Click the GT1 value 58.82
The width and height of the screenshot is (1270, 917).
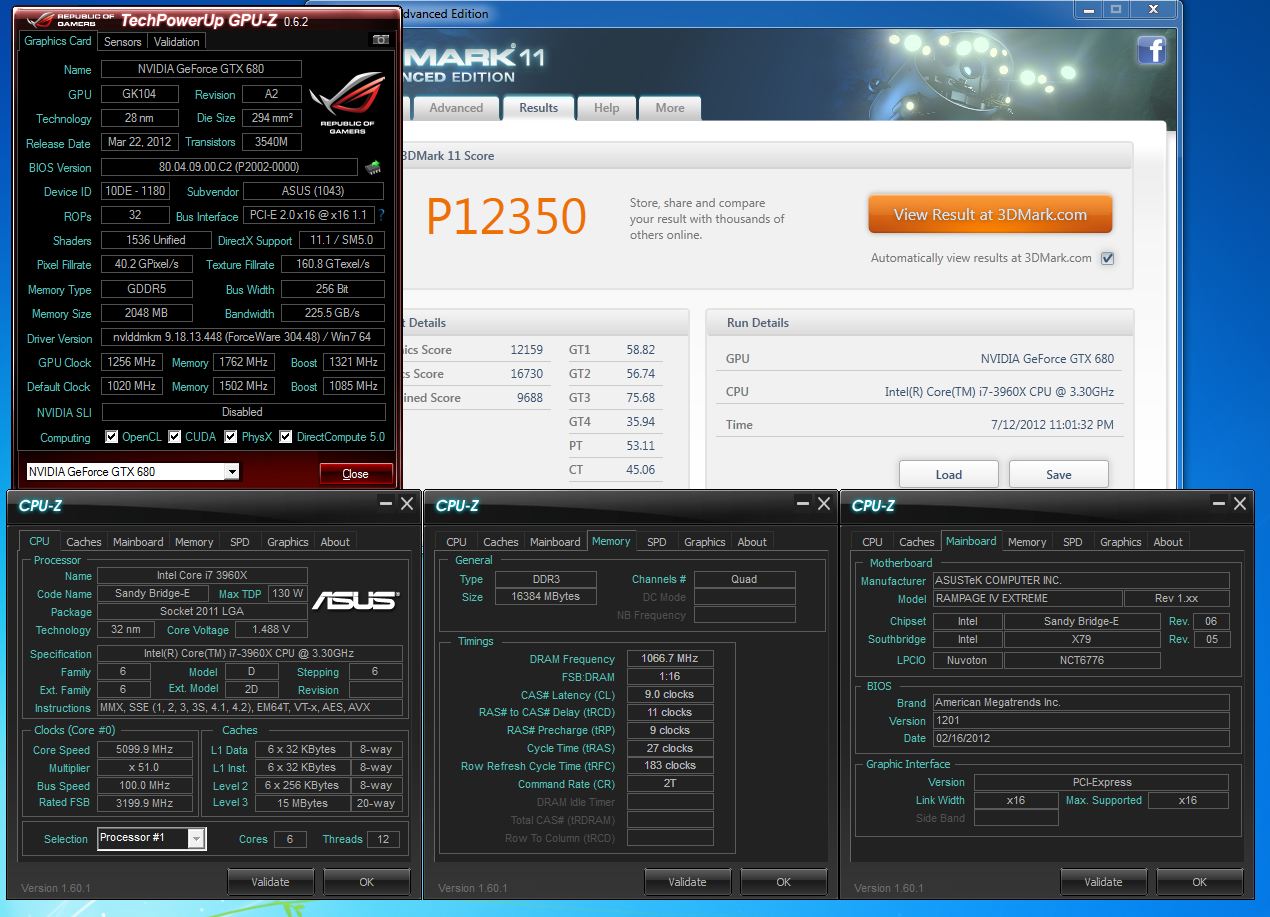point(640,350)
